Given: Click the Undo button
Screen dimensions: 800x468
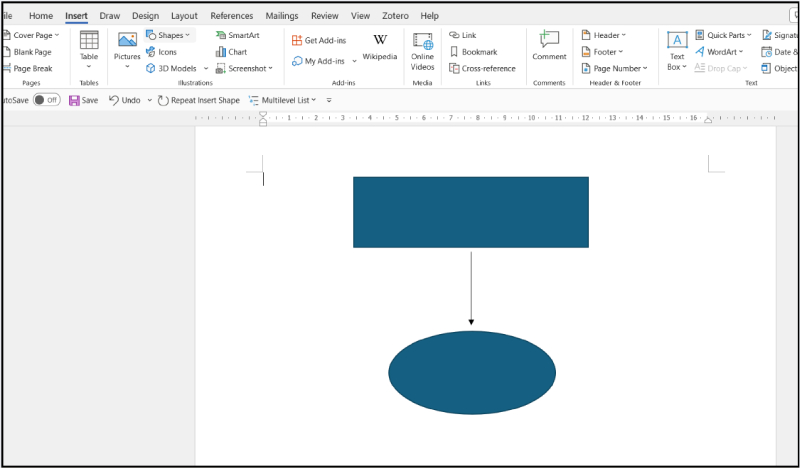Looking at the screenshot, I should 114,100.
